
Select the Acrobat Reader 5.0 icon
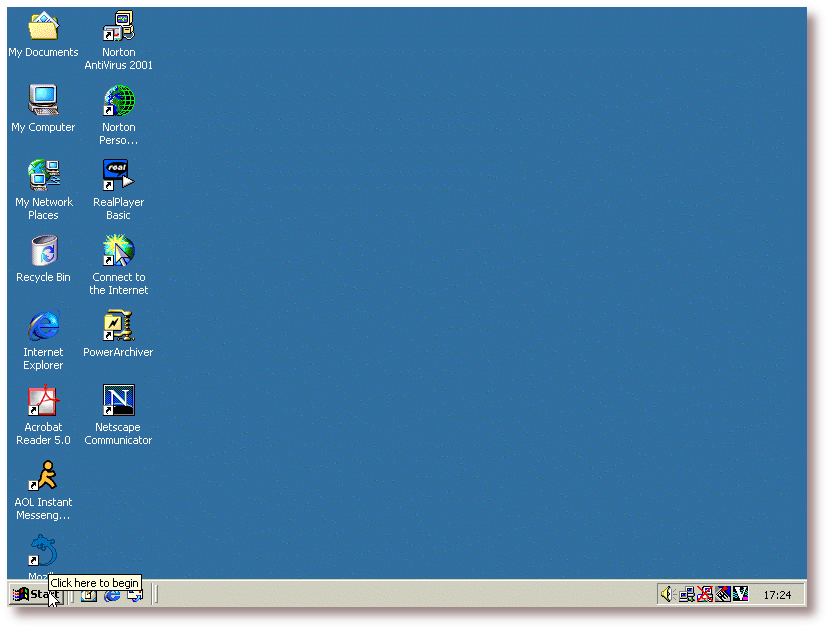click(43, 401)
